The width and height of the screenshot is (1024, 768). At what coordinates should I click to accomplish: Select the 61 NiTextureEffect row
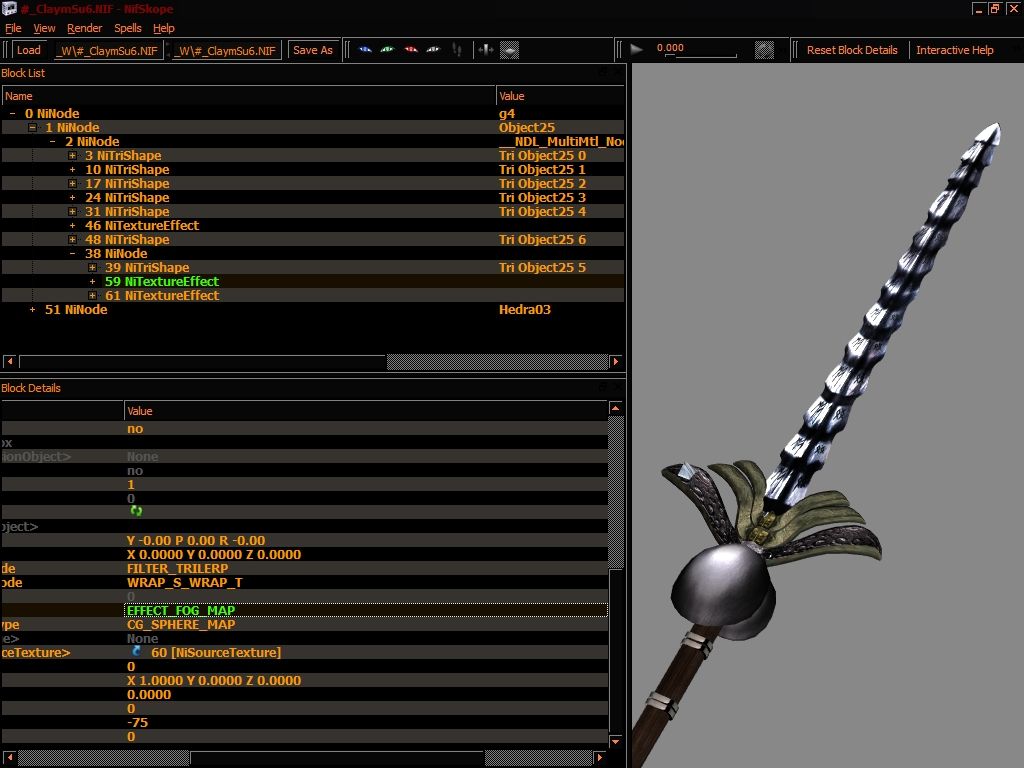tap(313, 296)
